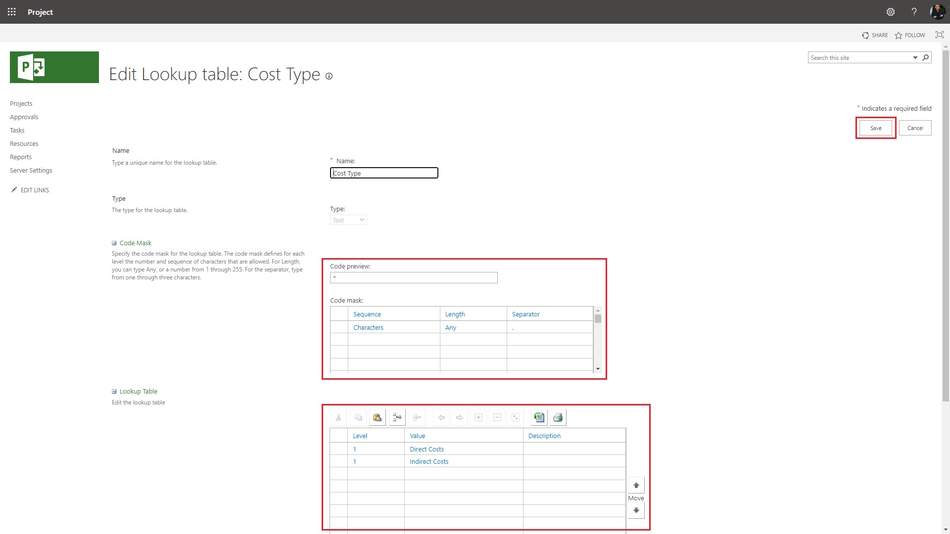This screenshot has height=534, width=950.
Task: Open the settings gear icon
Action: (890, 12)
